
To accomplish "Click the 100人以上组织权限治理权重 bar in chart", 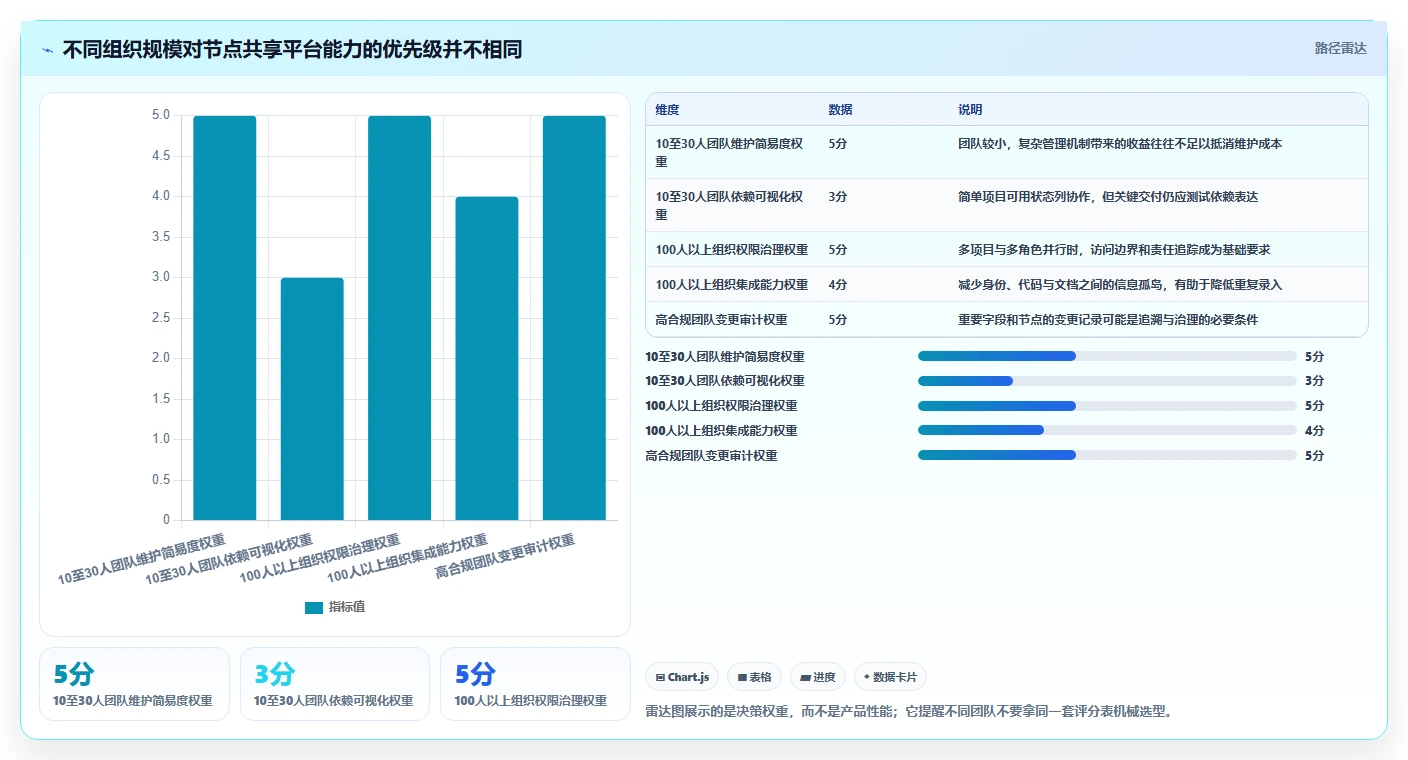I will (x=400, y=318).
